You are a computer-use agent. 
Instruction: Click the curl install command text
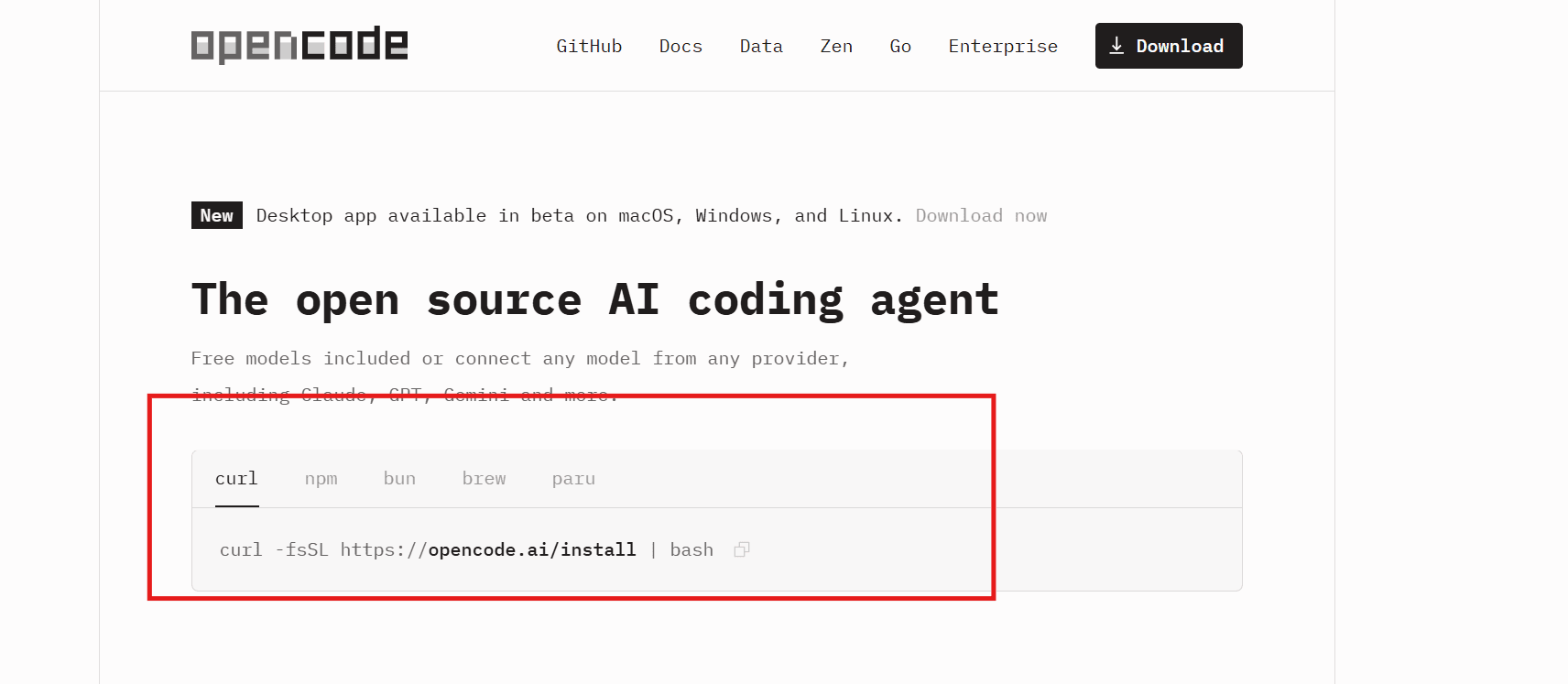click(466, 549)
